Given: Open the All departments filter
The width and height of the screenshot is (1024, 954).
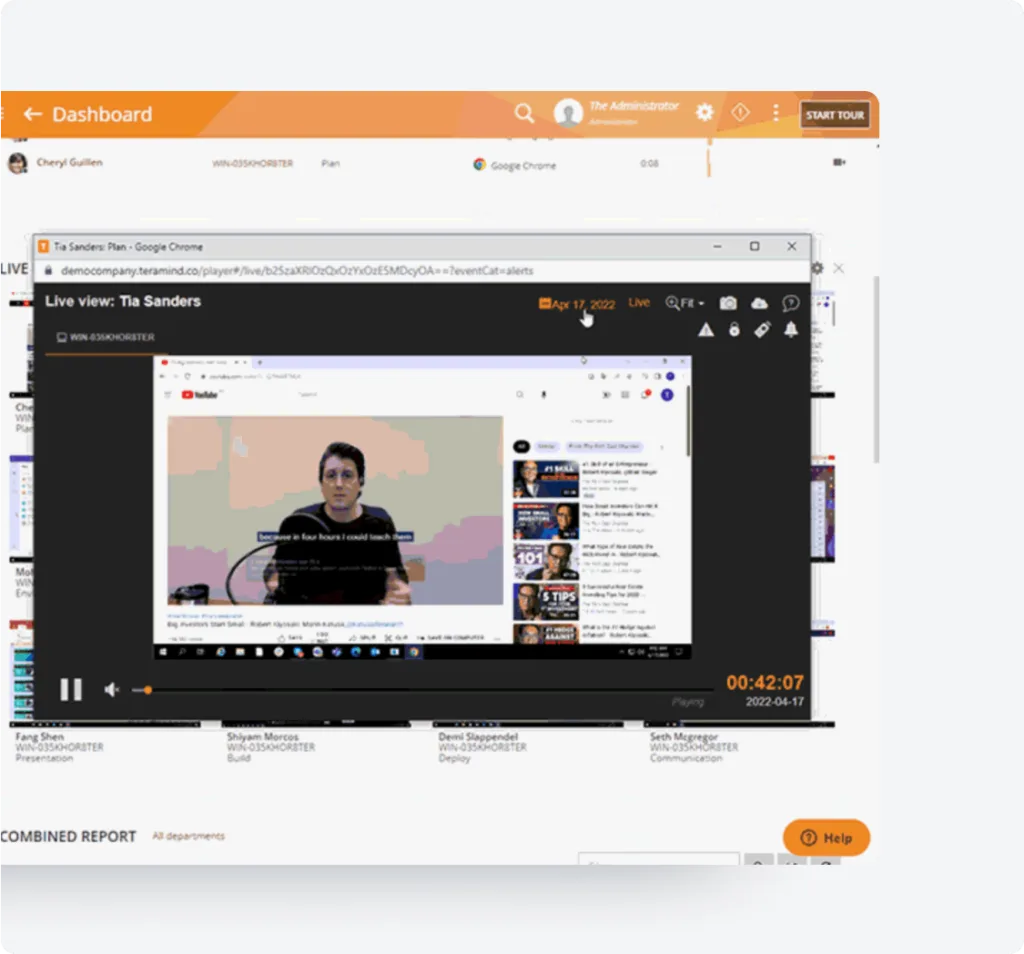Looking at the screenshot, I should [188, 836].
